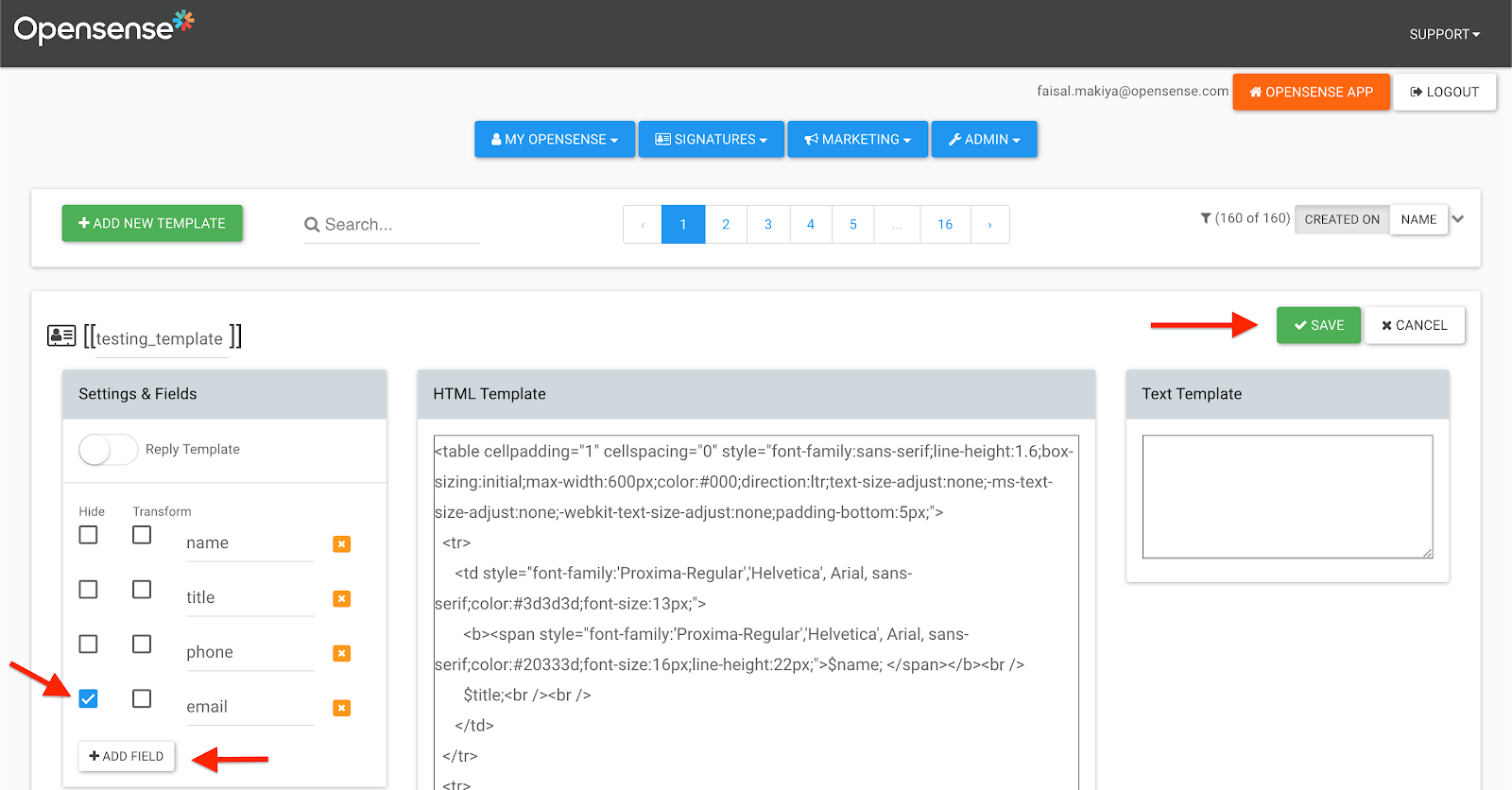1512x790 pixels.
Task: Click the CANCEL button
Action: point(1415,325)
